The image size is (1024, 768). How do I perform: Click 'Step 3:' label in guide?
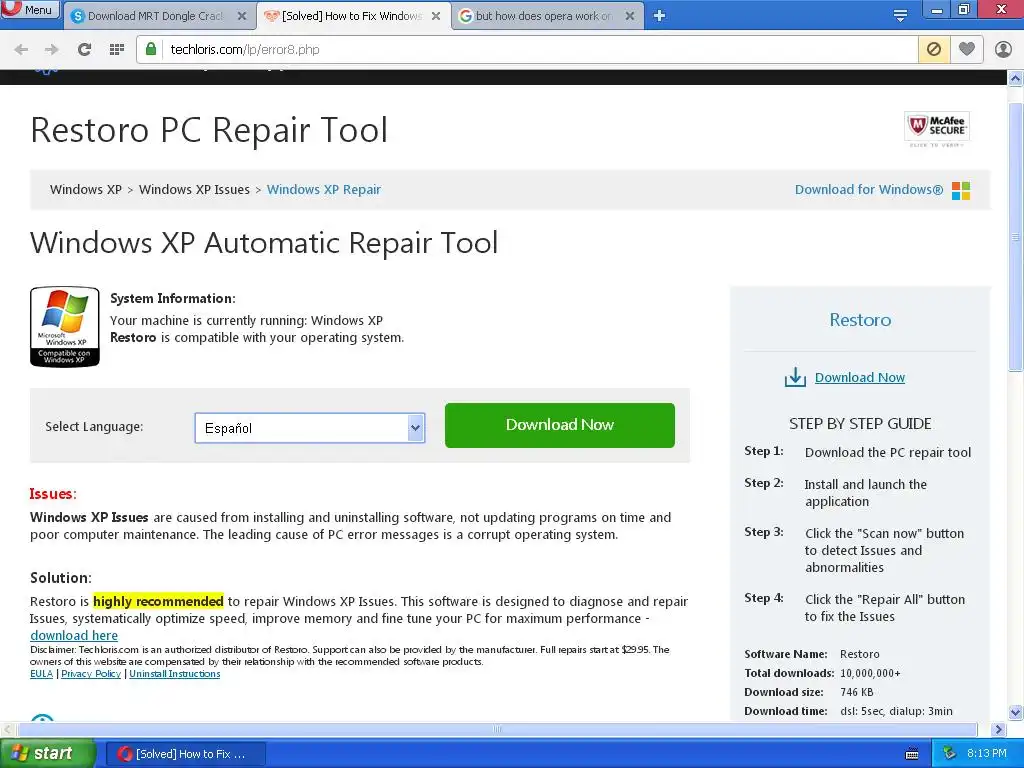pyautogui.click(x=764, y=532)
